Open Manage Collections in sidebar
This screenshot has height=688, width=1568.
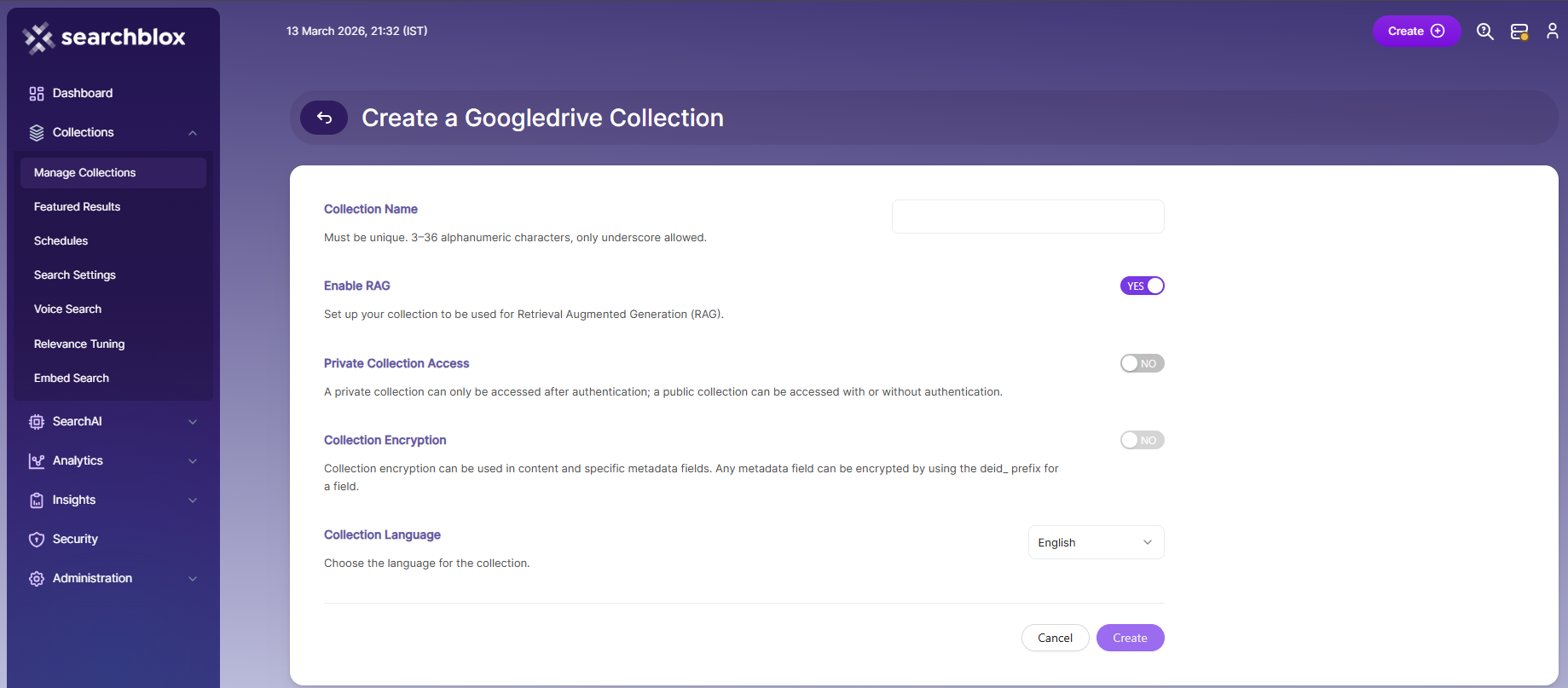113,173
